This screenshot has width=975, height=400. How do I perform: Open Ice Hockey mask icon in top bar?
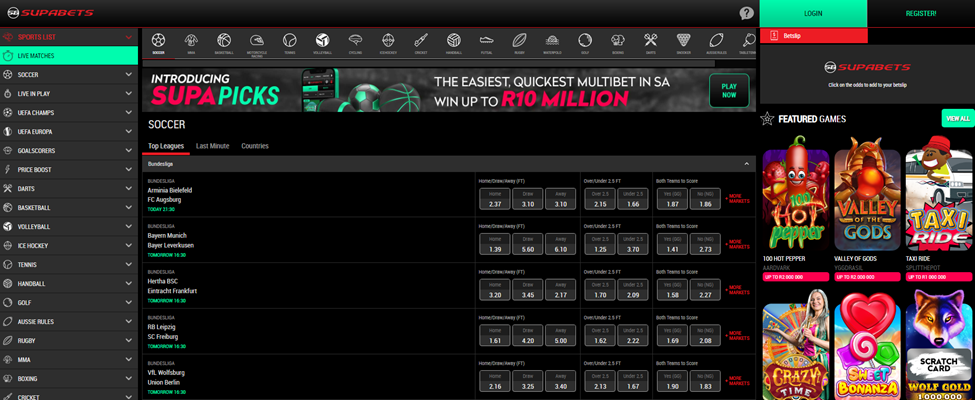pos(388,40)
